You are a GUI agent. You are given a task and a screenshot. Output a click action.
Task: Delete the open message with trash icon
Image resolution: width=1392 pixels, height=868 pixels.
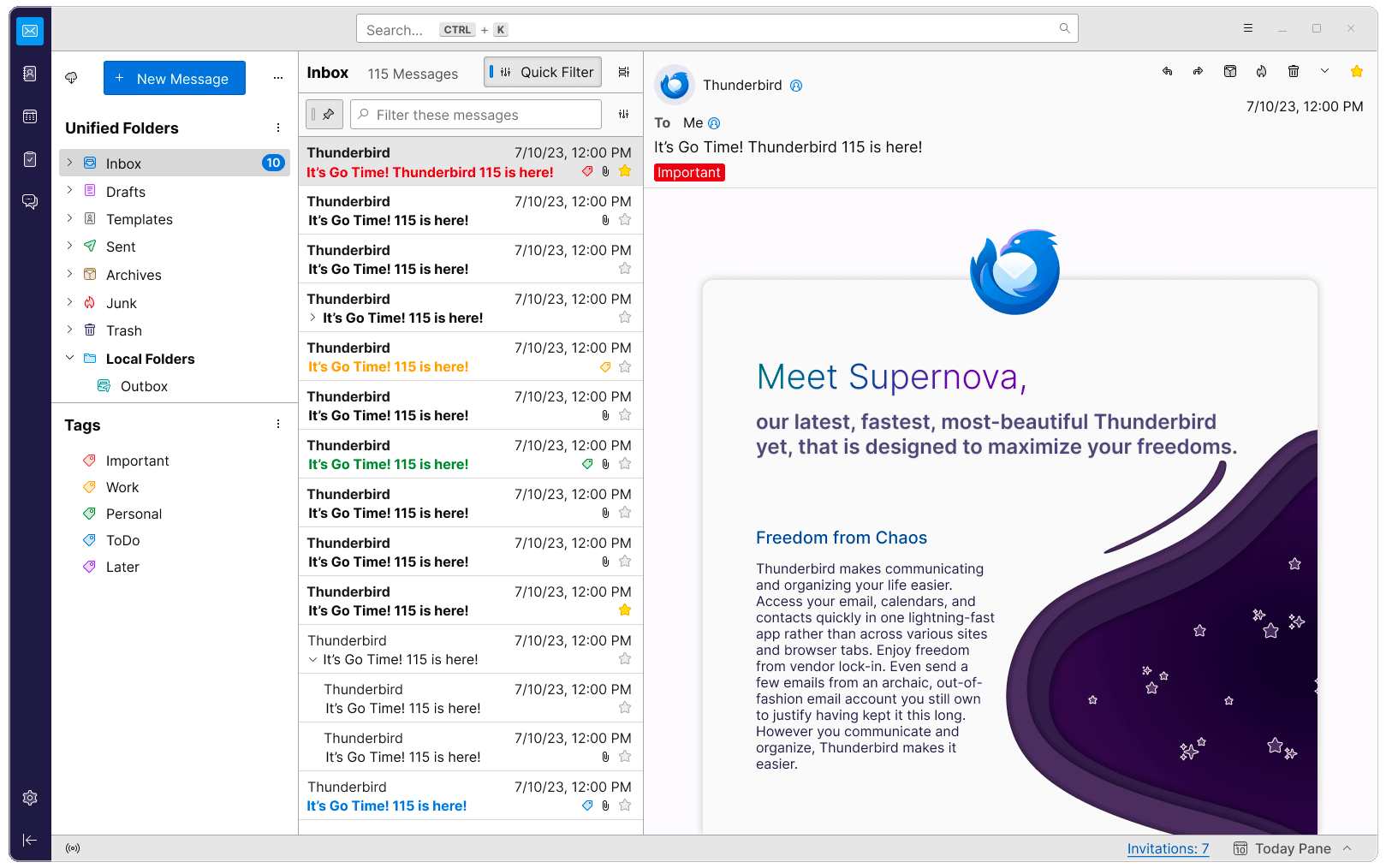[1294, 71]
